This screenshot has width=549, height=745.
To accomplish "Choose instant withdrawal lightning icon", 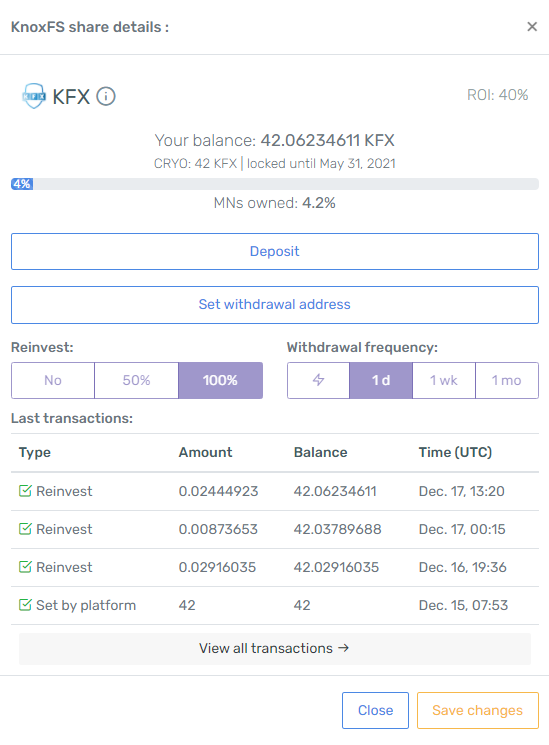I will click(x=318, y=381).
